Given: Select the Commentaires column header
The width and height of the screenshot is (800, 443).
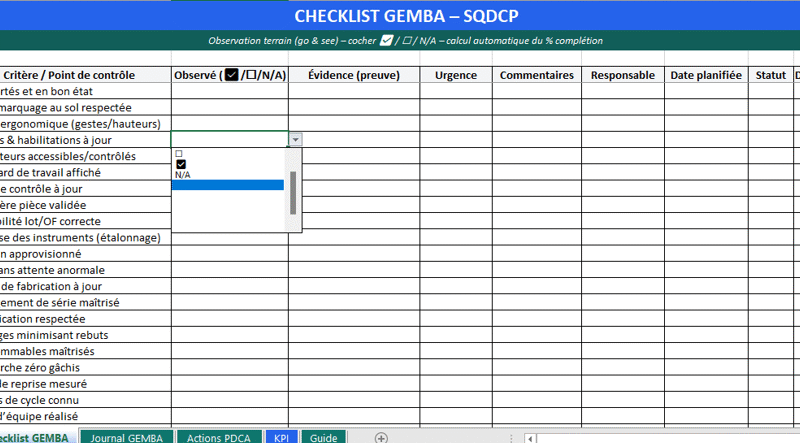Looking at the screenshot, I should tap(537, 75).
